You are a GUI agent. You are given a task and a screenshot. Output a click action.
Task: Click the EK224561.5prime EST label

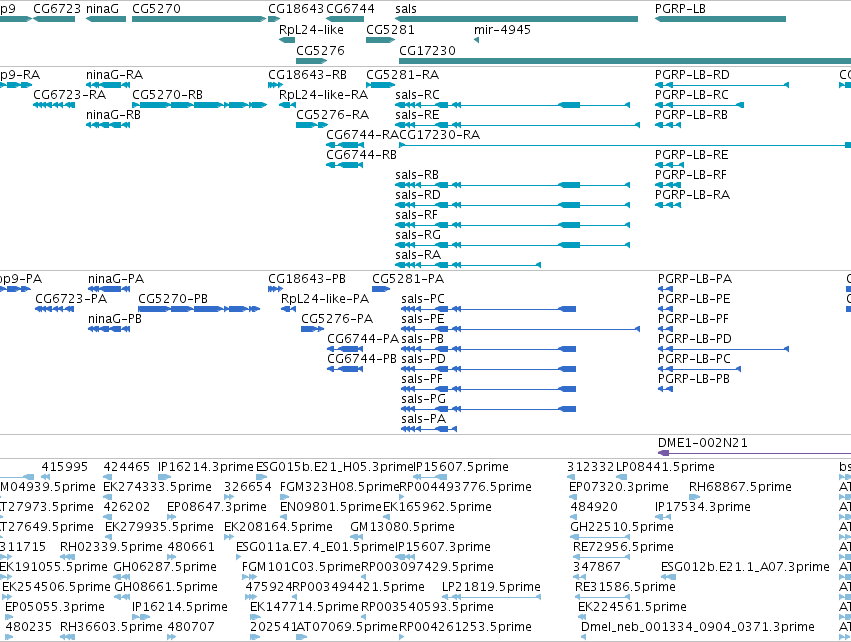pos(632,607)
